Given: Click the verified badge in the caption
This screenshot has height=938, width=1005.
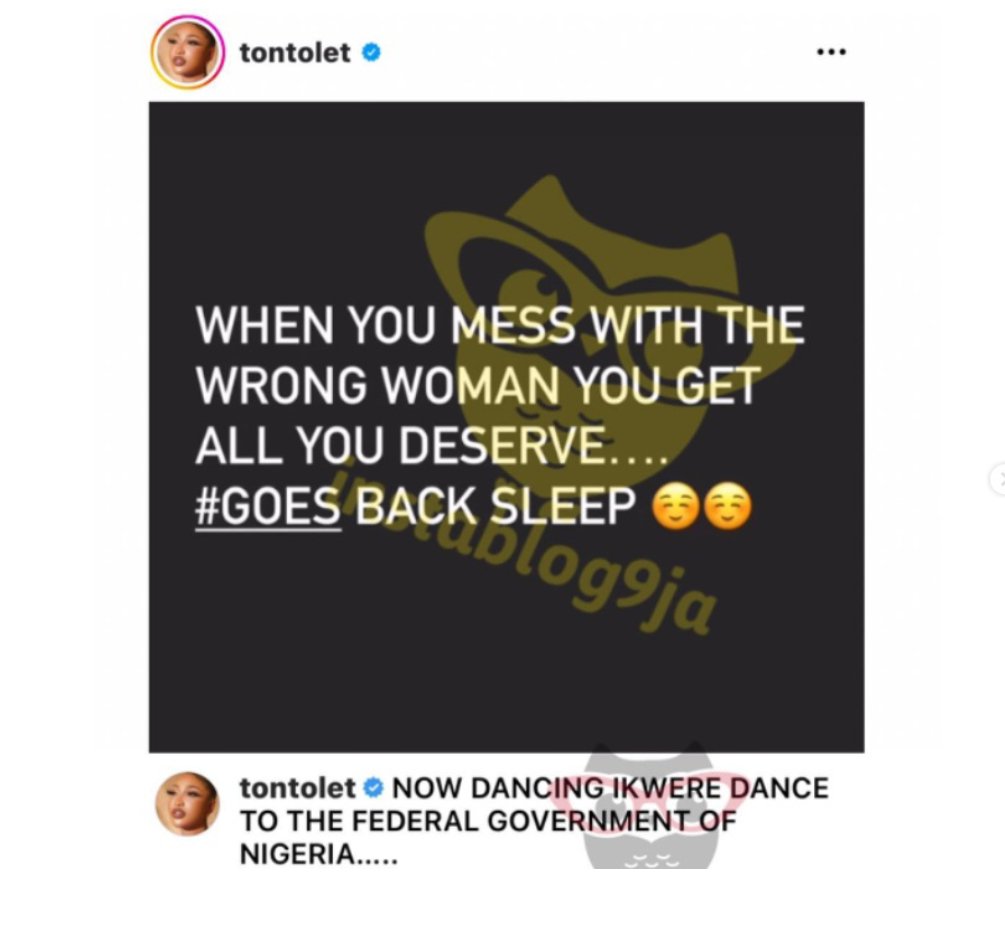Looking at the screenshot, I should click(373, 787).
